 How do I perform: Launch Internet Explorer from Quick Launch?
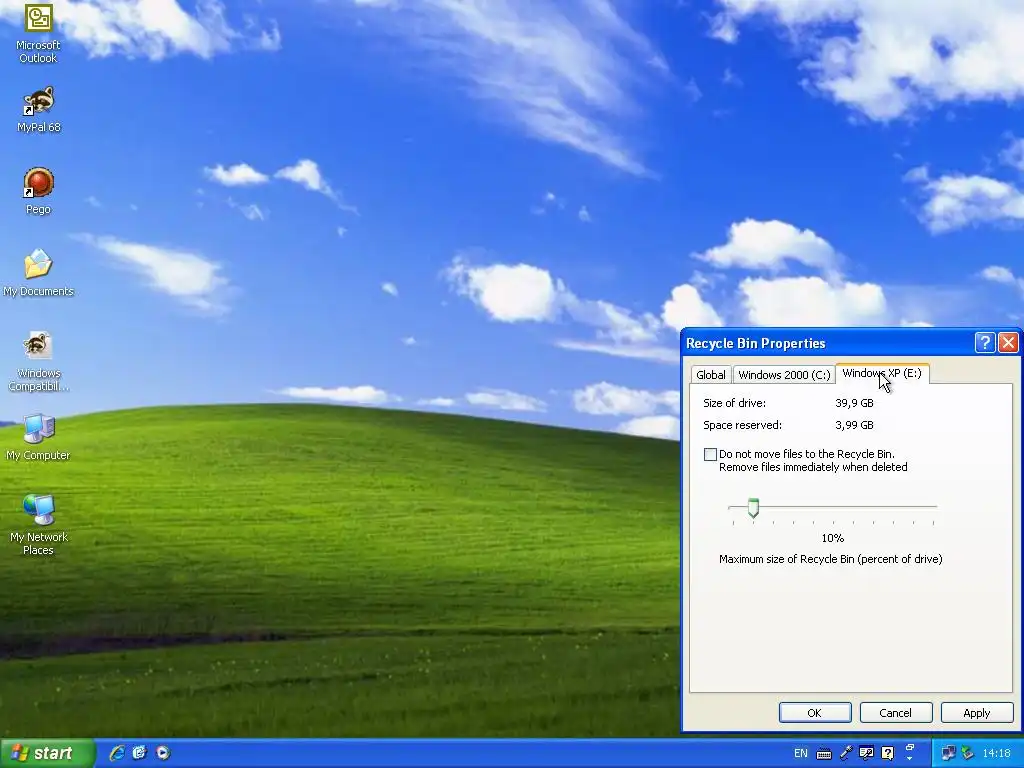pos(117,753)
